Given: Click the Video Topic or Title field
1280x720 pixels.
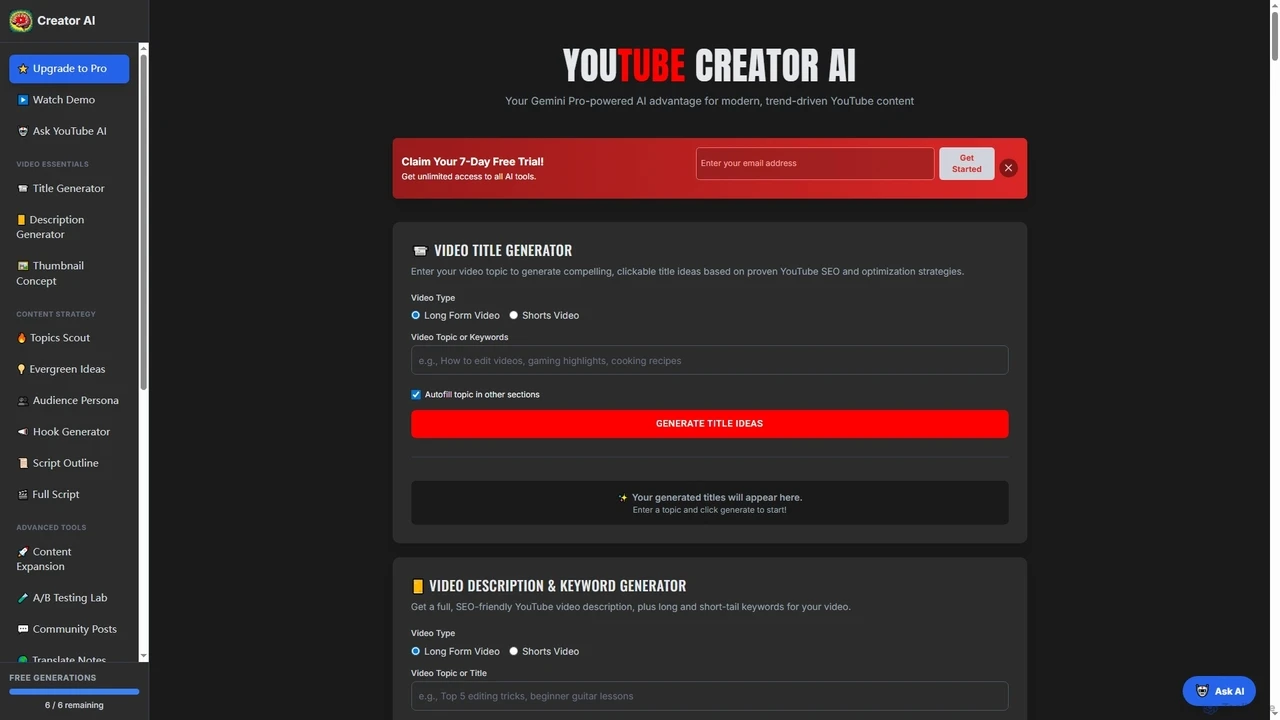Looking at the screenshot, I should click(x=709, y=696).
